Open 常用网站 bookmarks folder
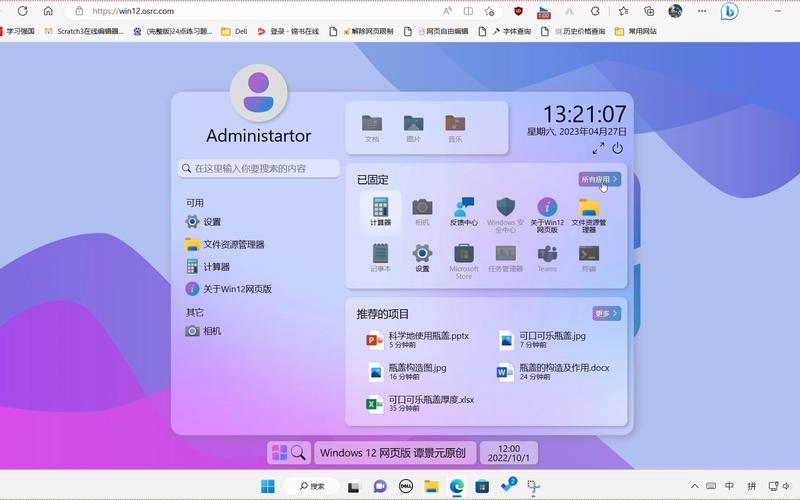Image resolution: width=800 pixels, height=500 pixels. 636,31
